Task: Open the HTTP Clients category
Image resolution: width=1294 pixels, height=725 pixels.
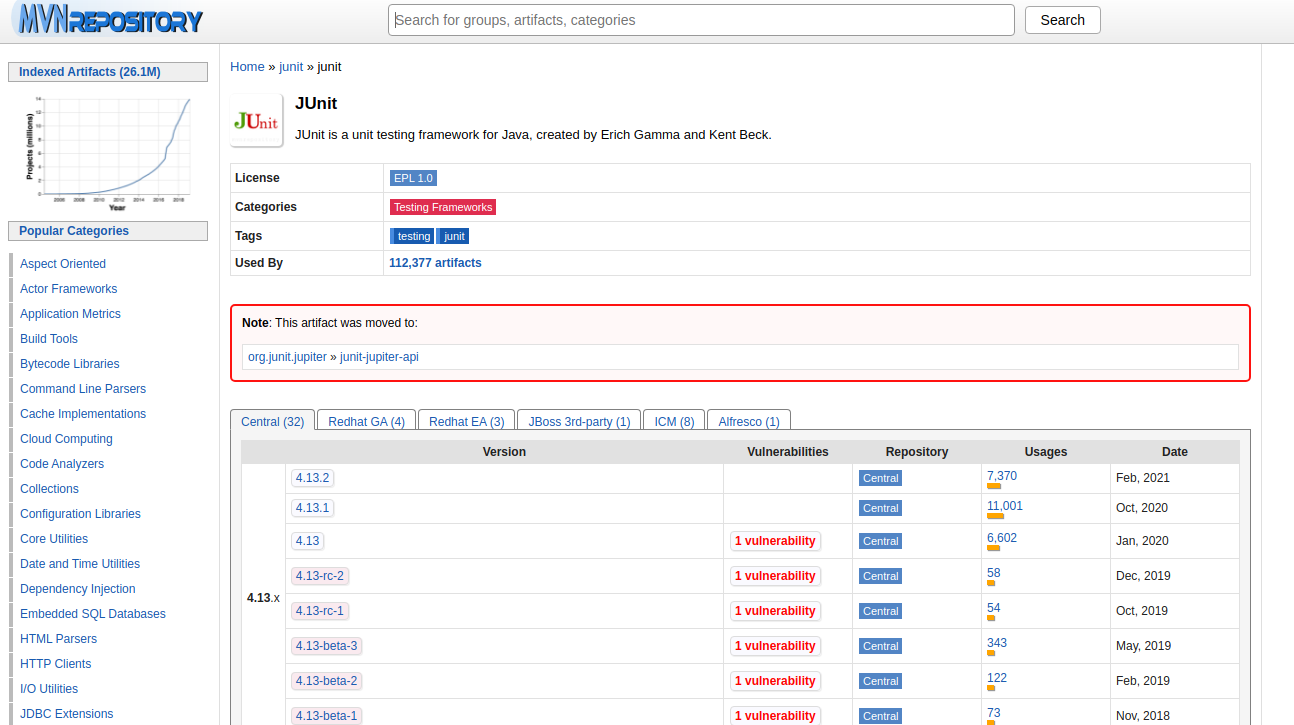Action: pos(55,664)
